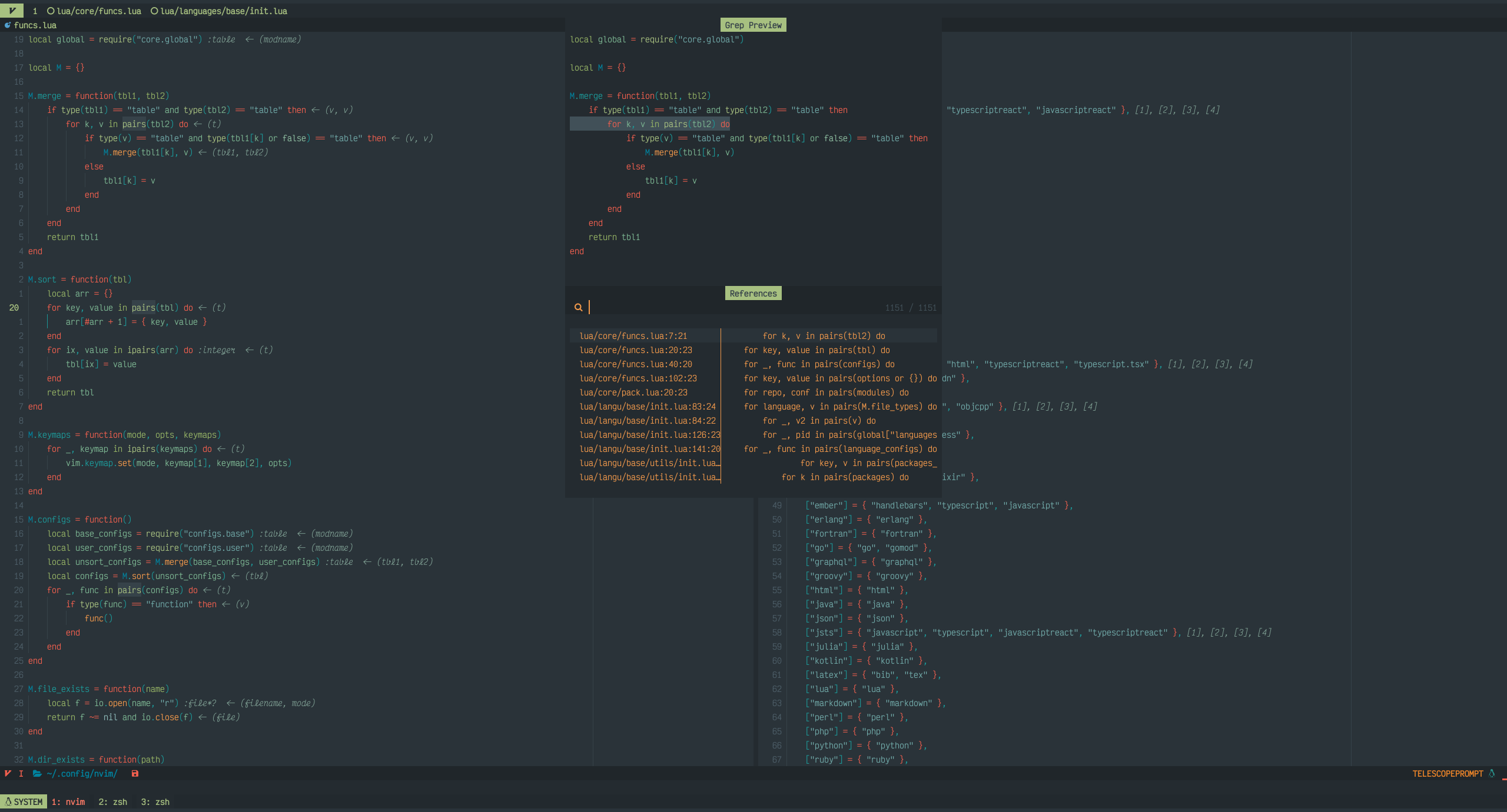Image resolution: width=1507 pixels, height=812 pixels.
Task: Click the Grep Preview title label
Action: point(753,25)
